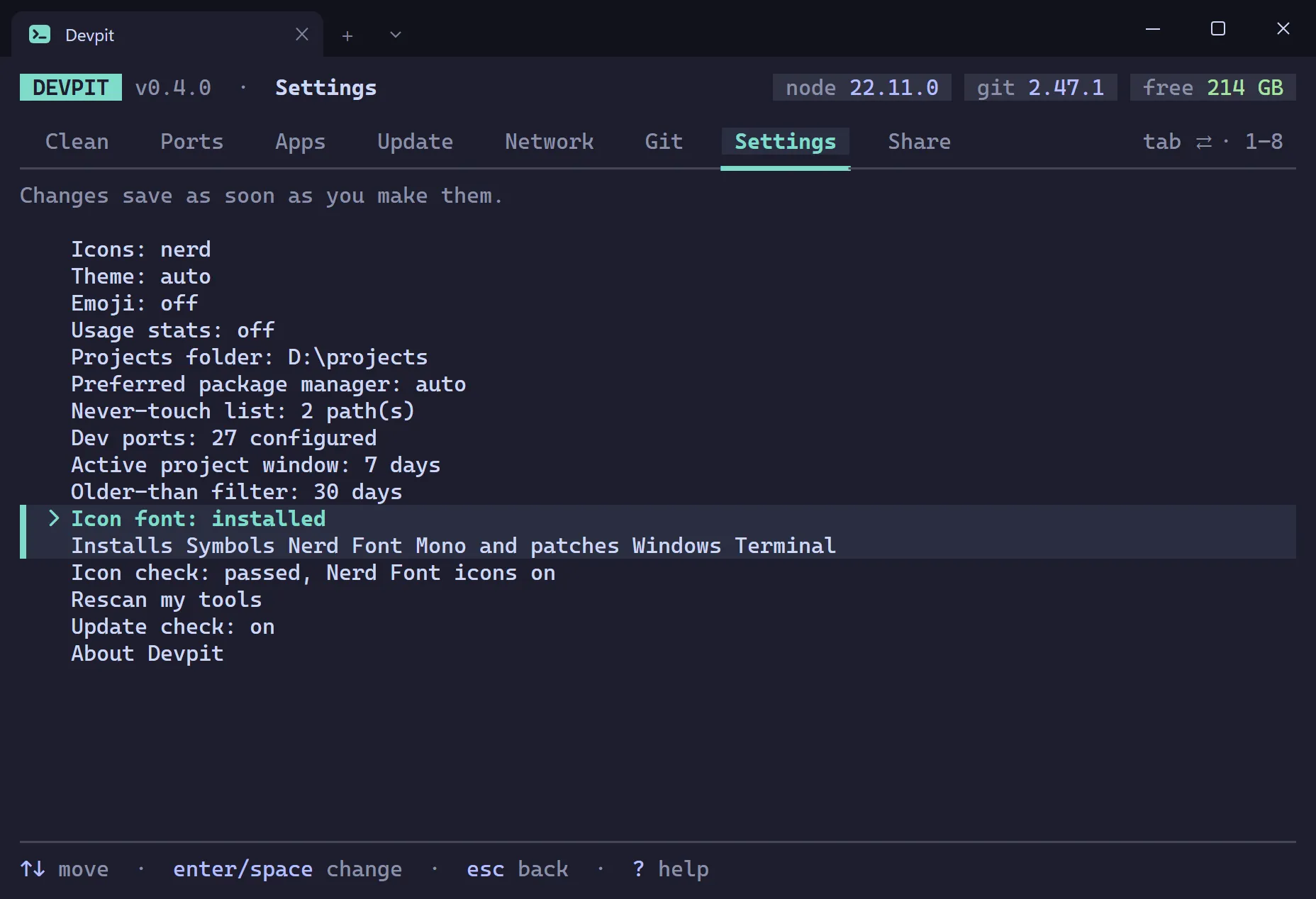This screenshot has height=899, width=1316.
Task: Click the Devpit terminal icon in the tab
Action: [x=40, y=34]
